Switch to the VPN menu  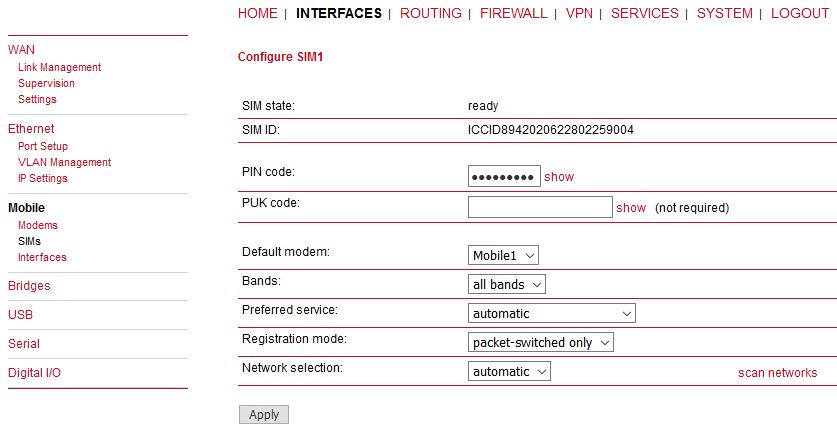point(579,13)
